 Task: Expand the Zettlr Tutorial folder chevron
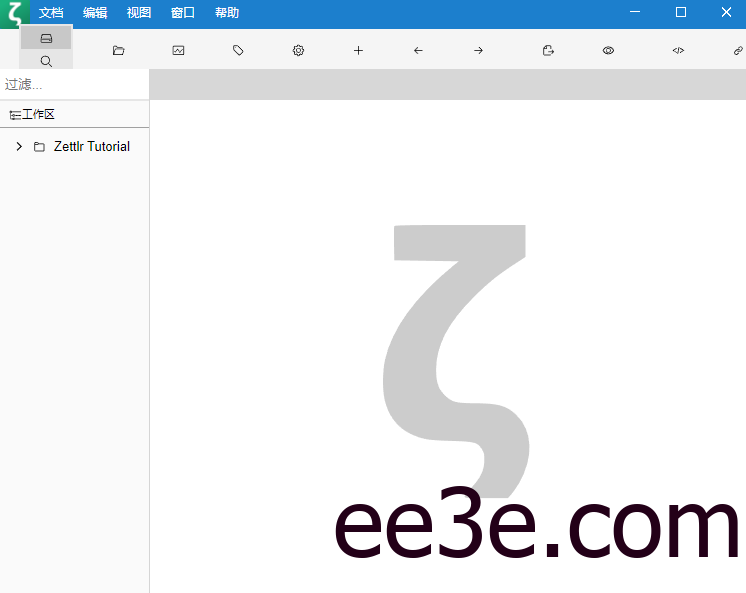point(19,146)
